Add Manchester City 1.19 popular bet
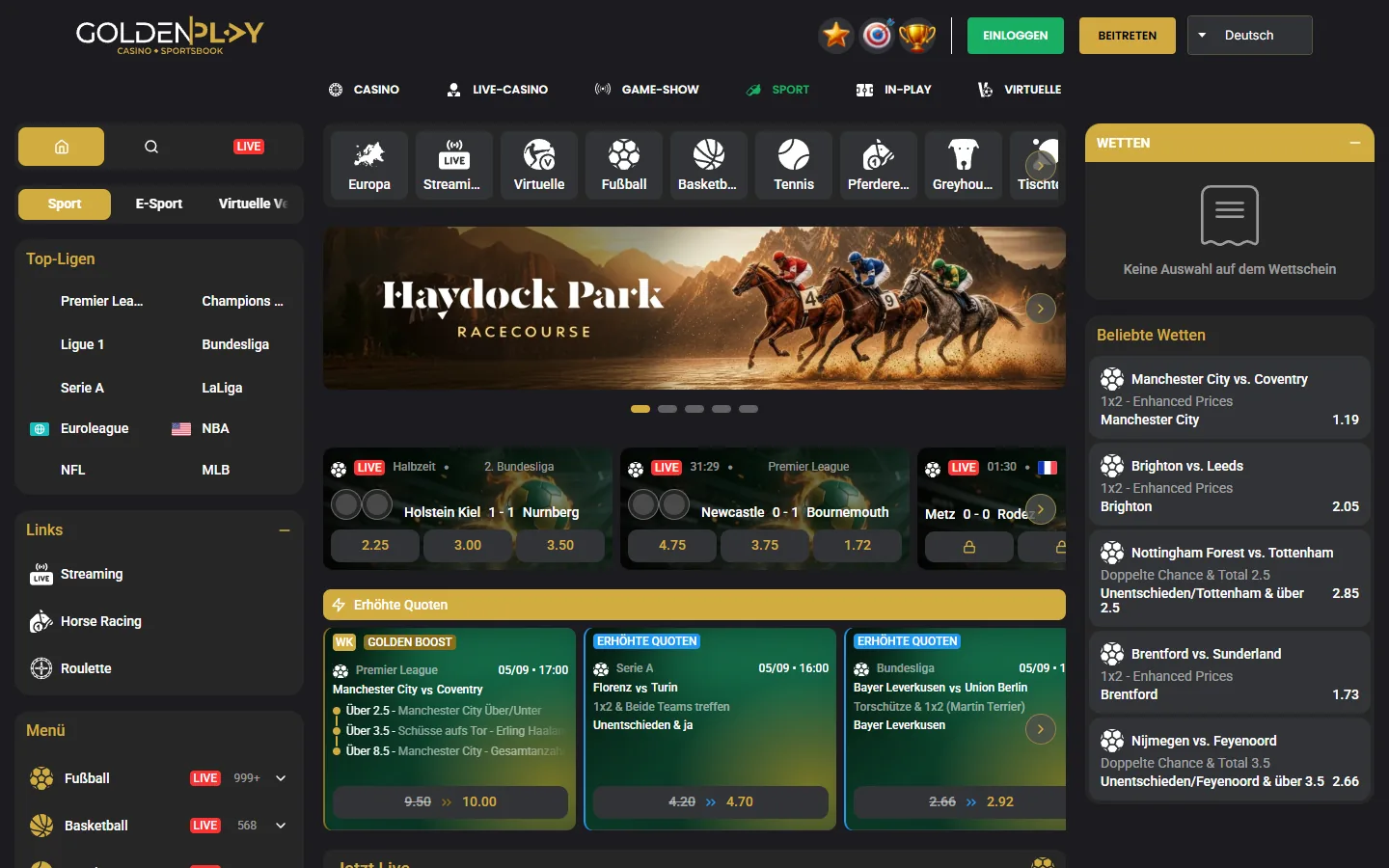The image size is (1389, 868). click(1230, 398)
